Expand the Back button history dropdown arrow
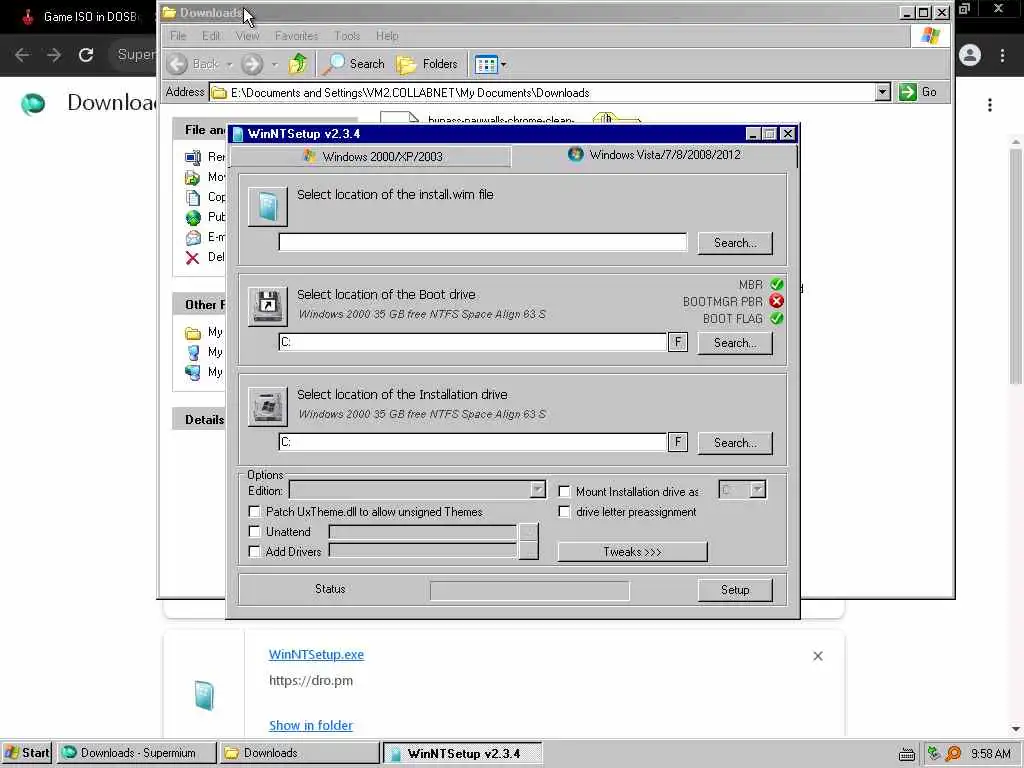Viewport: 1024px width, 768px height. click(x=229, y=65)
